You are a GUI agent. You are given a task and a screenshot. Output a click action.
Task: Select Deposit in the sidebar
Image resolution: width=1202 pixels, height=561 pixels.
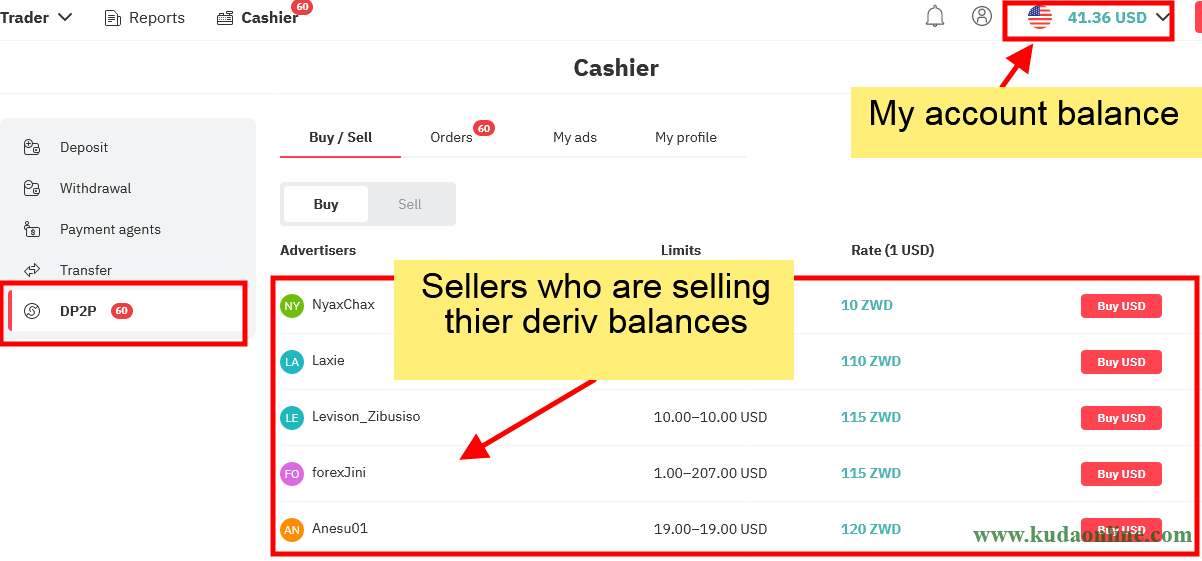(84, 147)
